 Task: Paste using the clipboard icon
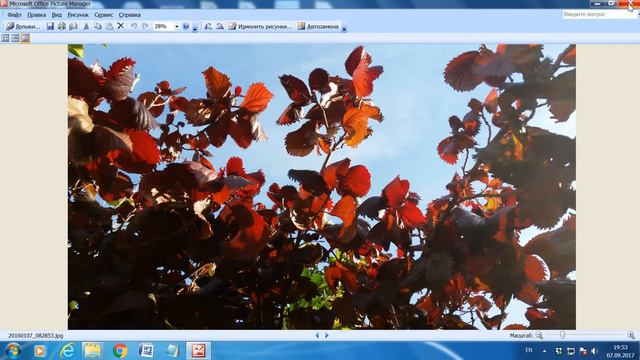(x=109, y=27)
